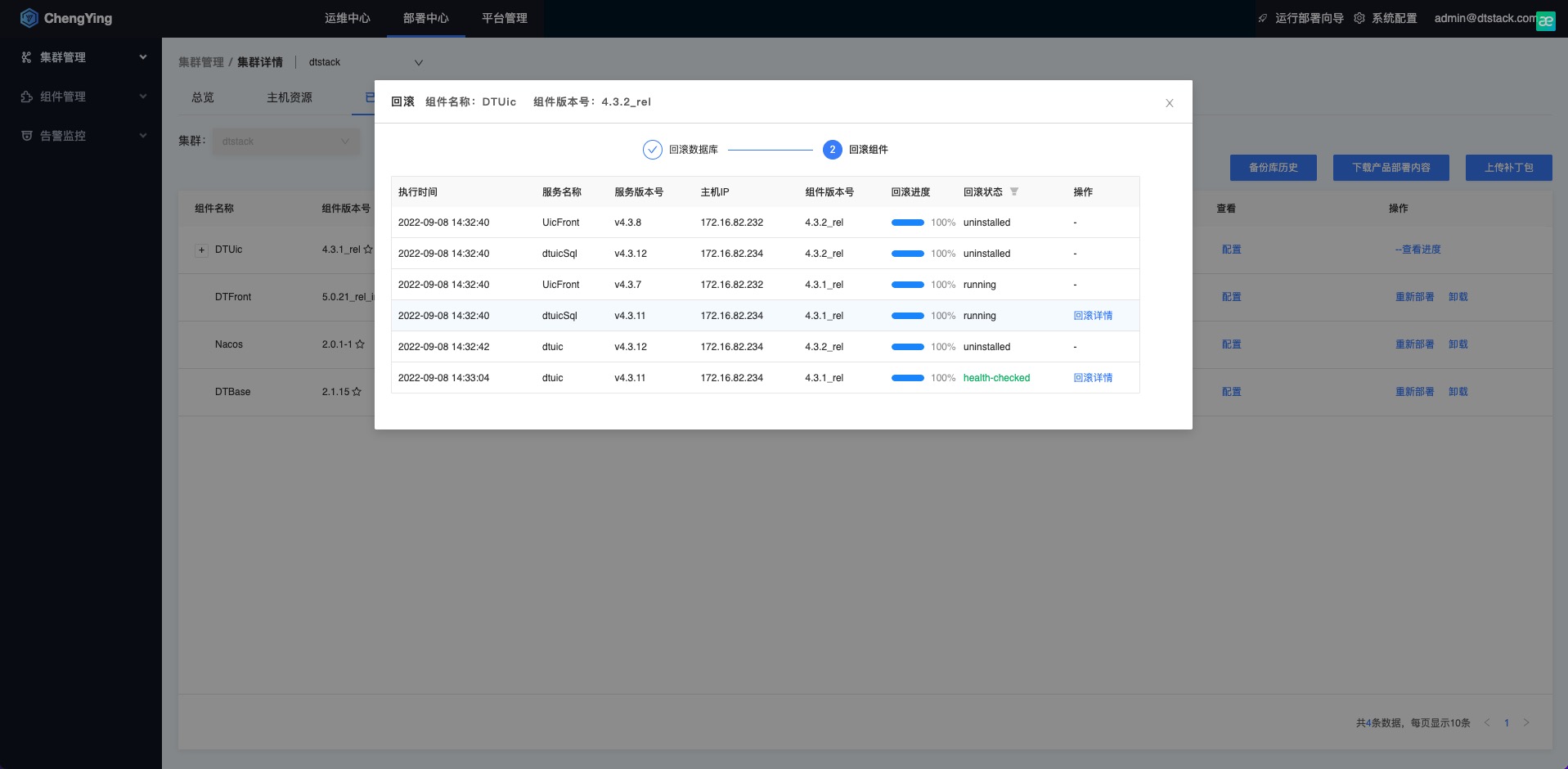The height and width of the screenshot is (769, 1568).
Task: Click the alarm monitoring sidebar icon
Action: tap(26, 136)
